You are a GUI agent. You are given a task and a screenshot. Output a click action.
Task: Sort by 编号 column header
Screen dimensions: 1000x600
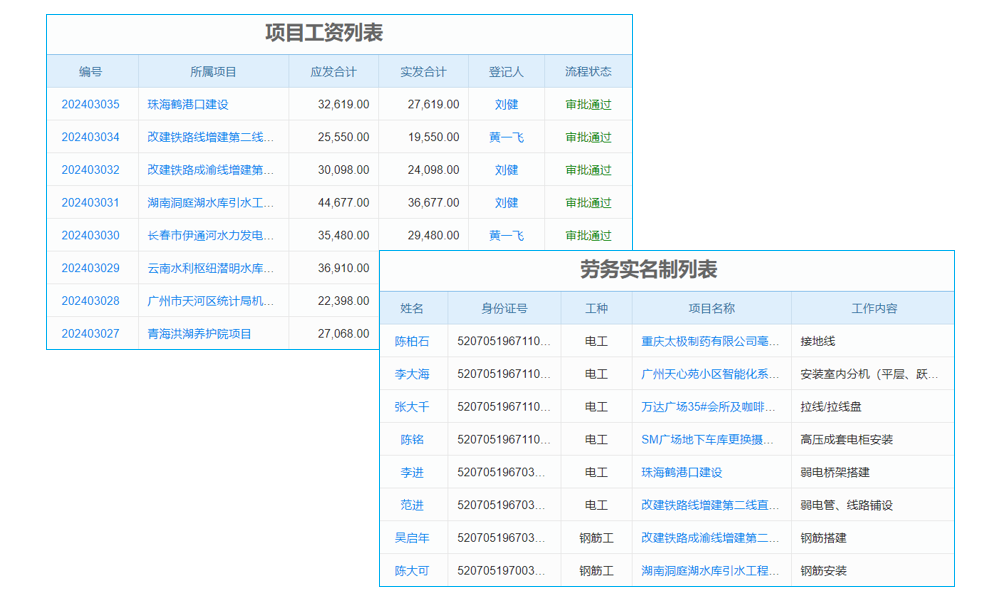pos(91,71)
